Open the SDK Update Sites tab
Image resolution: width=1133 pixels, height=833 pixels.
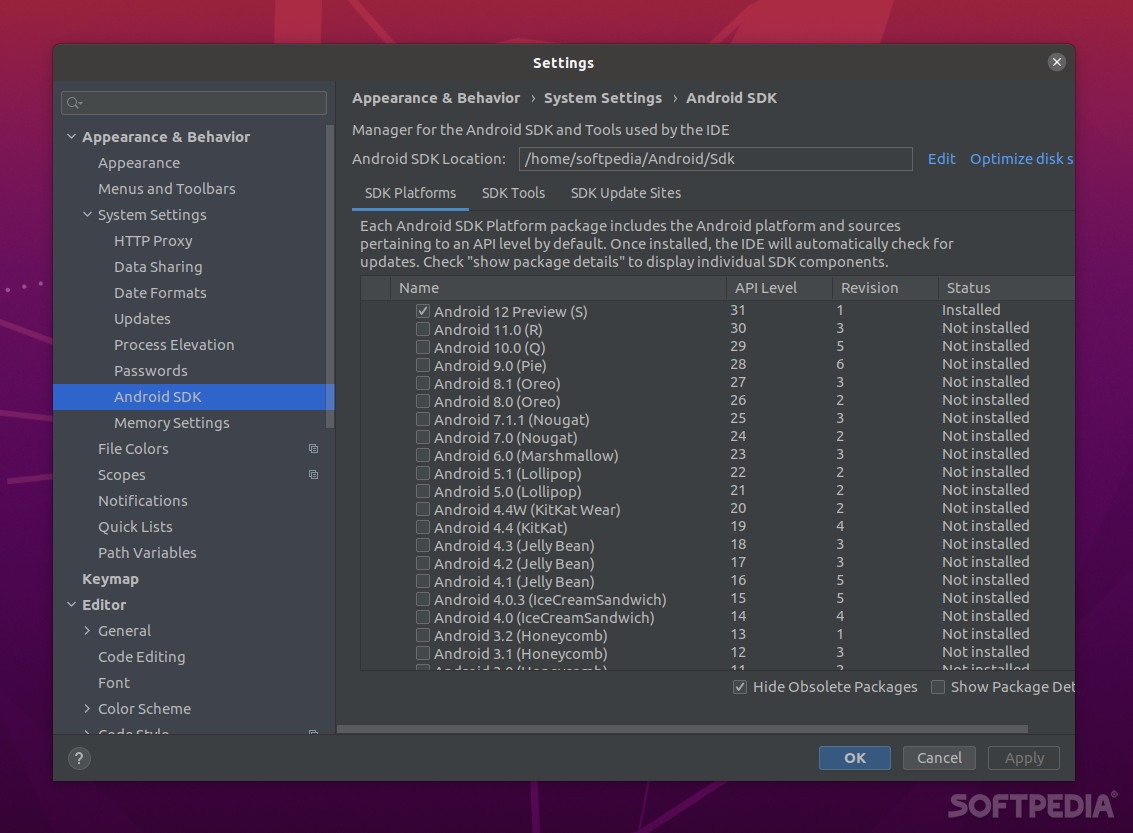(x=626, y=193)
